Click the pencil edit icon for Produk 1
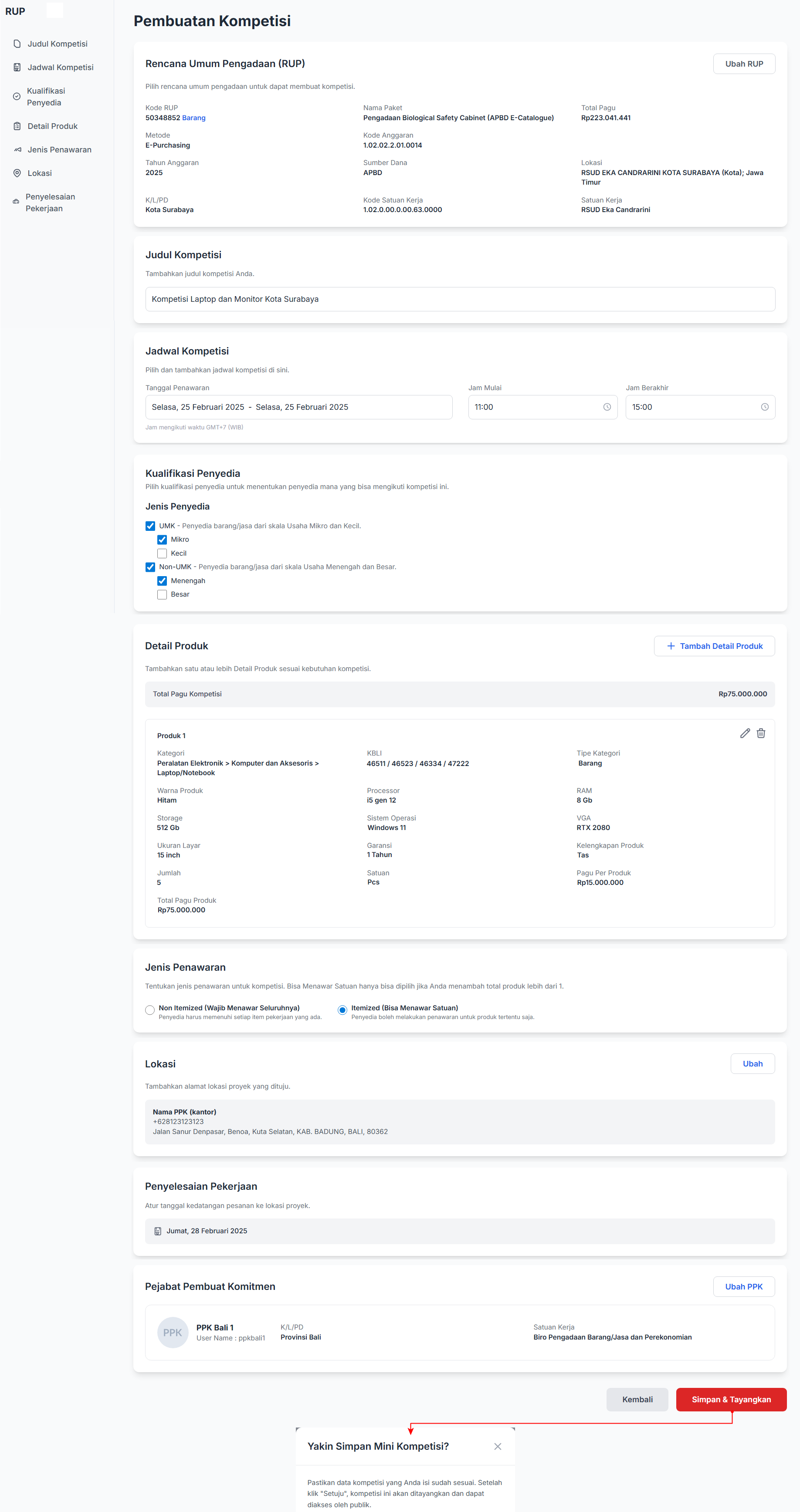Screen dimensions: 800x1512 (x=745, y=733)
